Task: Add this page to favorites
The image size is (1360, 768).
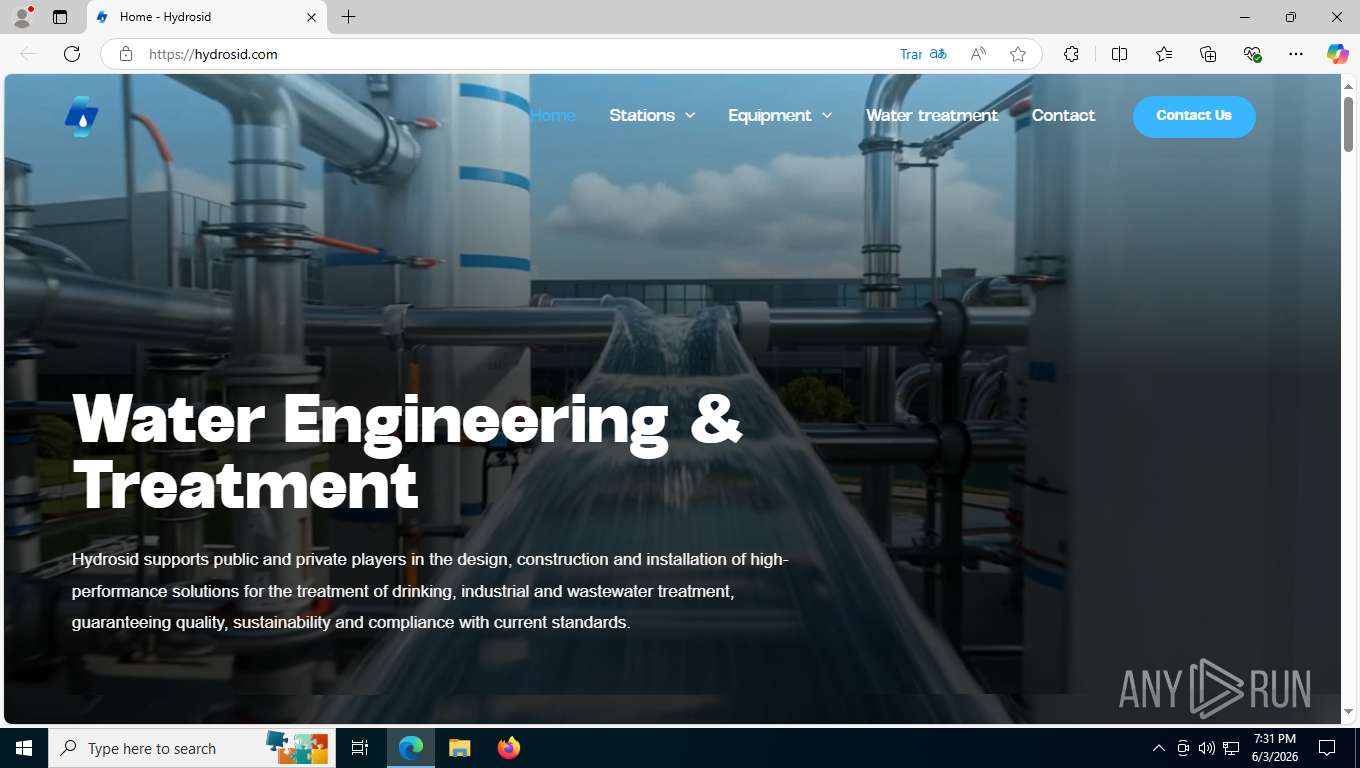Action: (x=1018, y=54)
